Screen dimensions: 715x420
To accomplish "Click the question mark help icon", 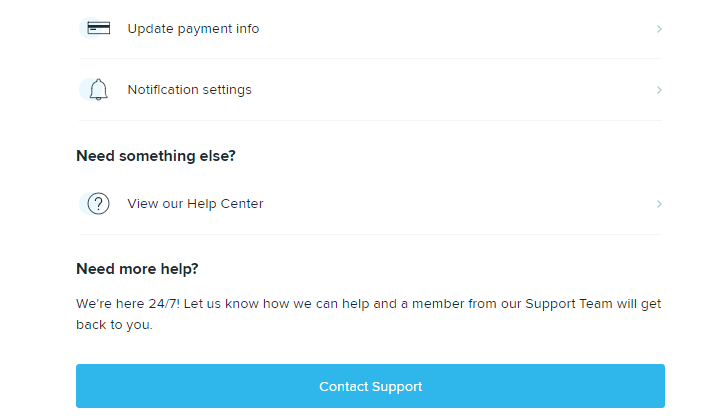I will [x=98, y=203].
